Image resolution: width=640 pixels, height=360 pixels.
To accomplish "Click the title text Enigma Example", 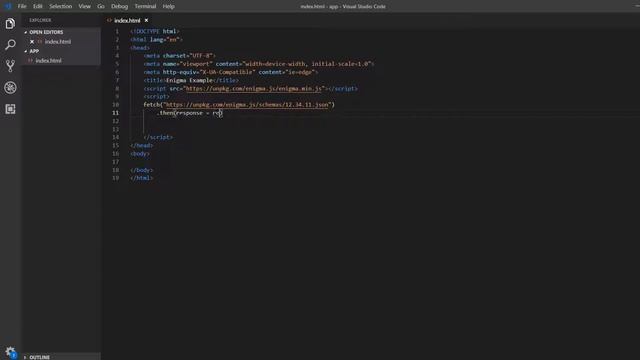I will tap(189, 80).
